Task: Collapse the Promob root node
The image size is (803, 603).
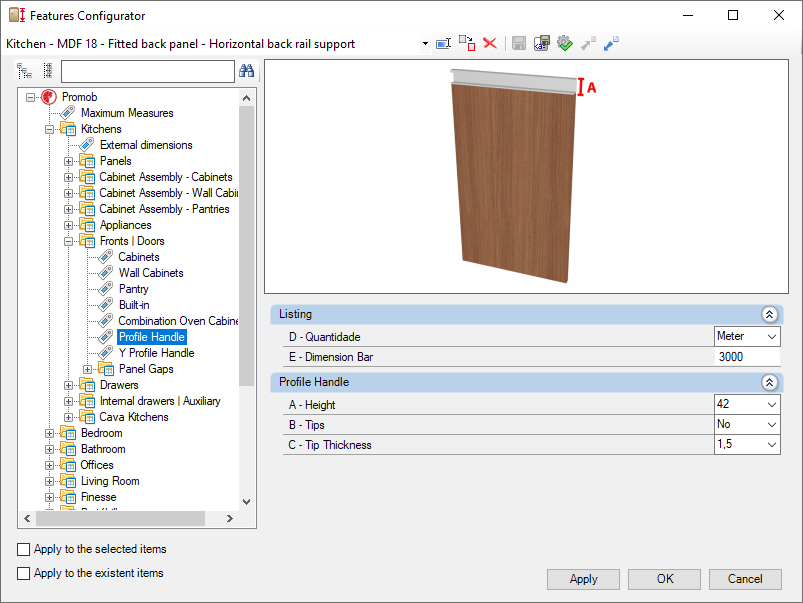Action: click(31, 97)
